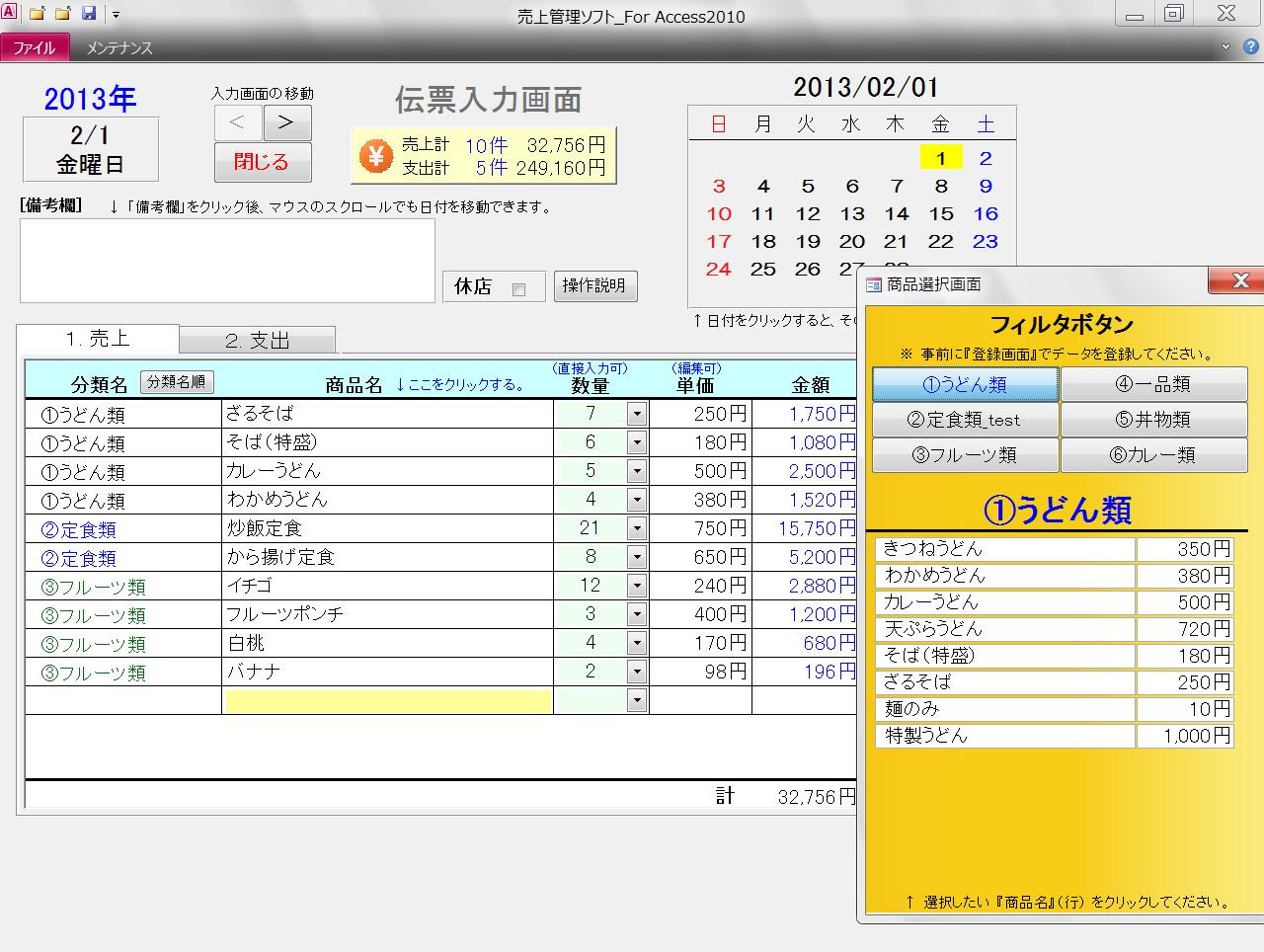Image resolution: width=1264 pixels, height=952 pixels.
Task: Click the 操作説明 button
Action: click(594, 285)
